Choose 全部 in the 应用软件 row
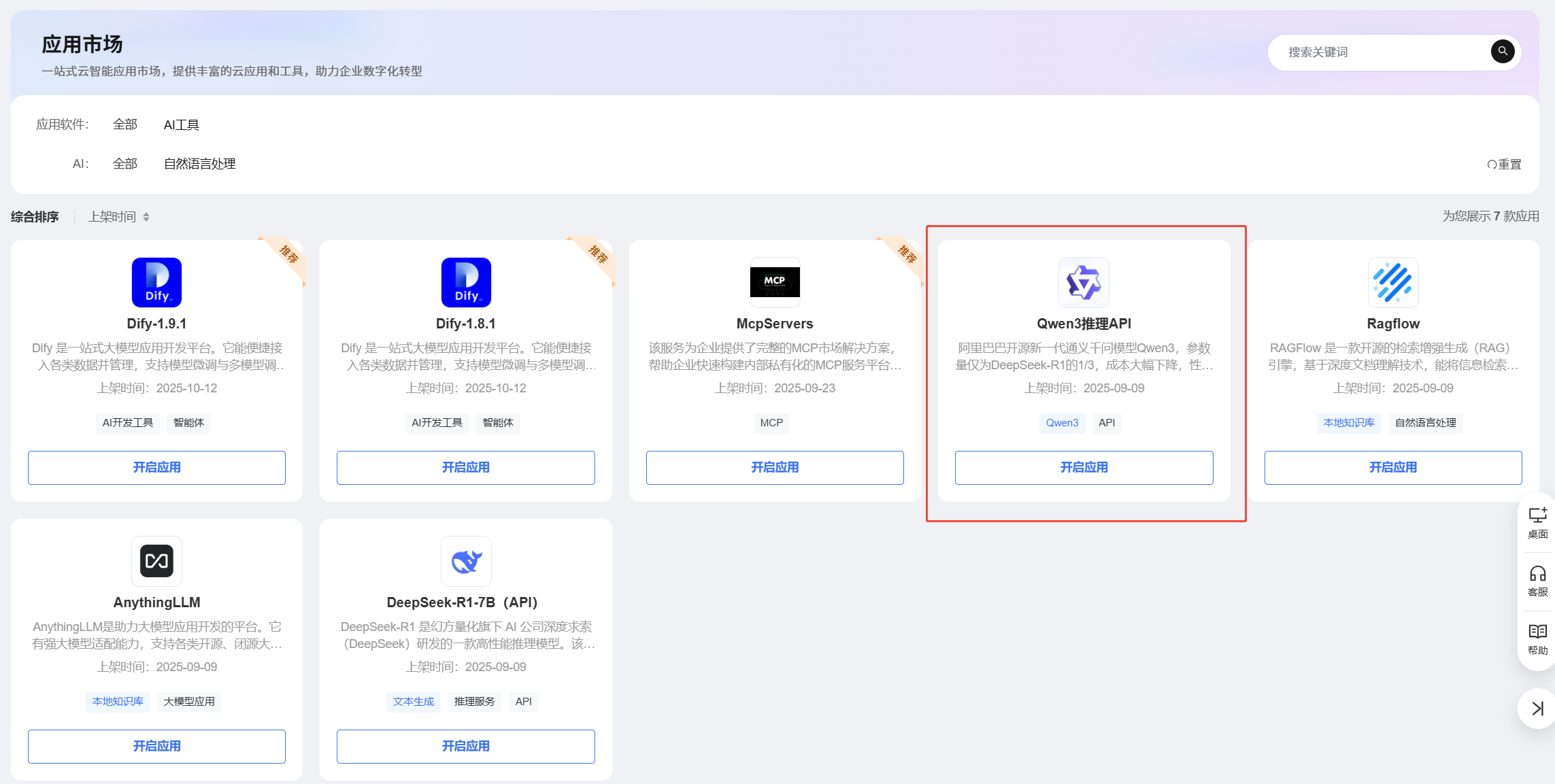 pos(125,125)
